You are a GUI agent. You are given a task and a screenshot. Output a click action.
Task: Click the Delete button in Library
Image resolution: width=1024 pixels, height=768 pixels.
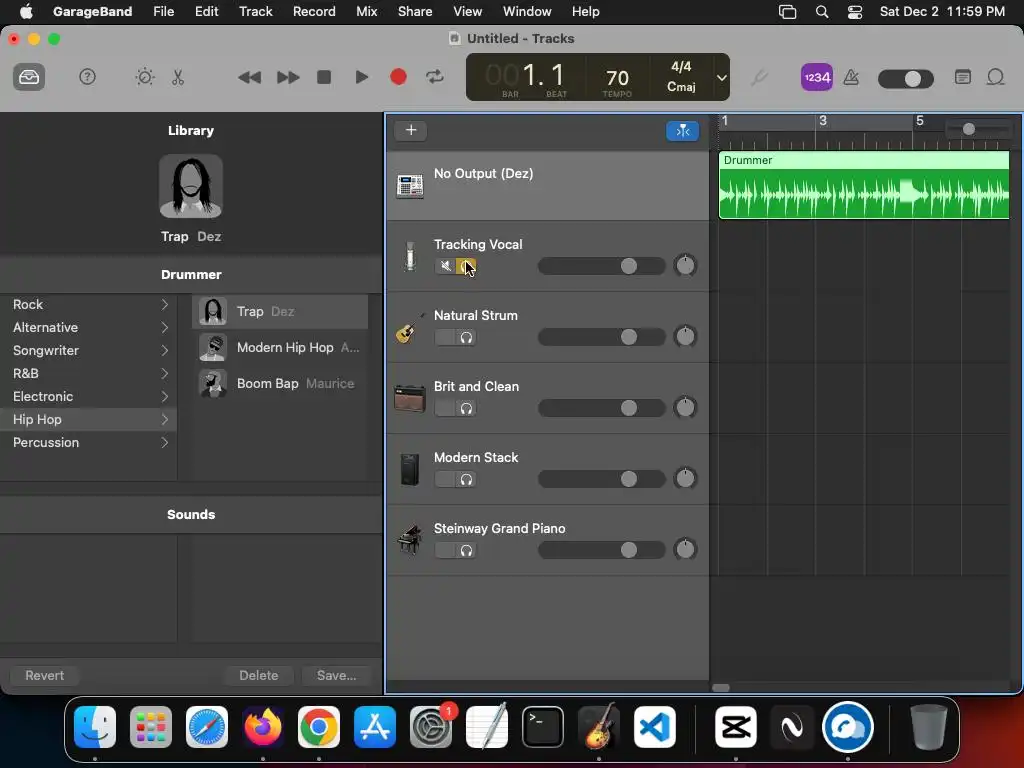tap(259, 675)
